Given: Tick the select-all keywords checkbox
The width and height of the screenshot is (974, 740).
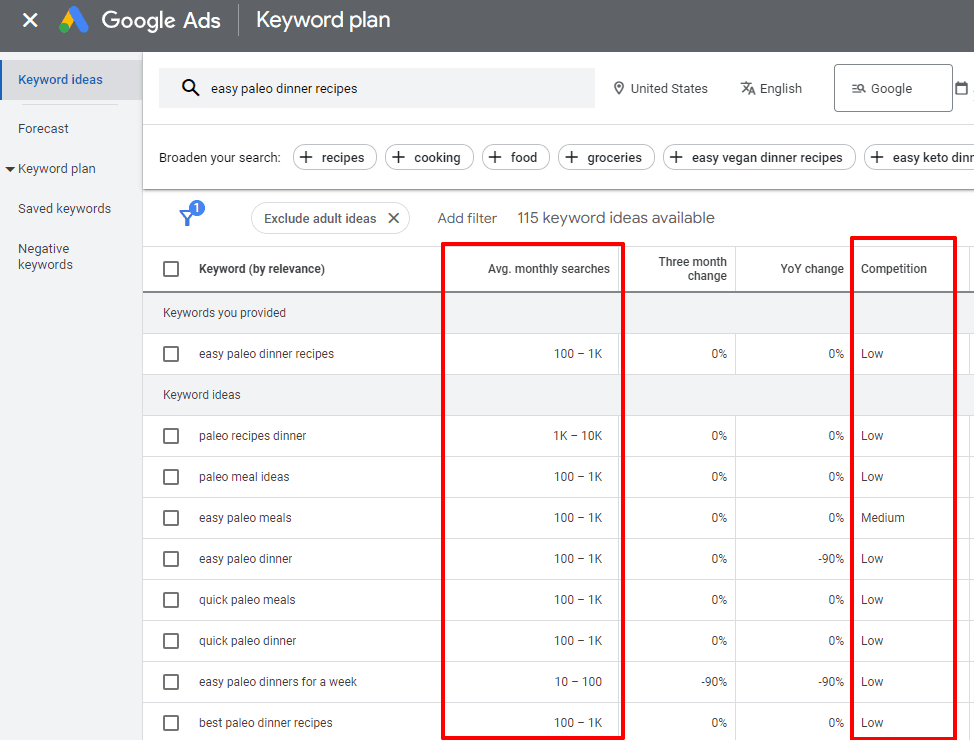Looking at the screenshot, I should (171, 269).
